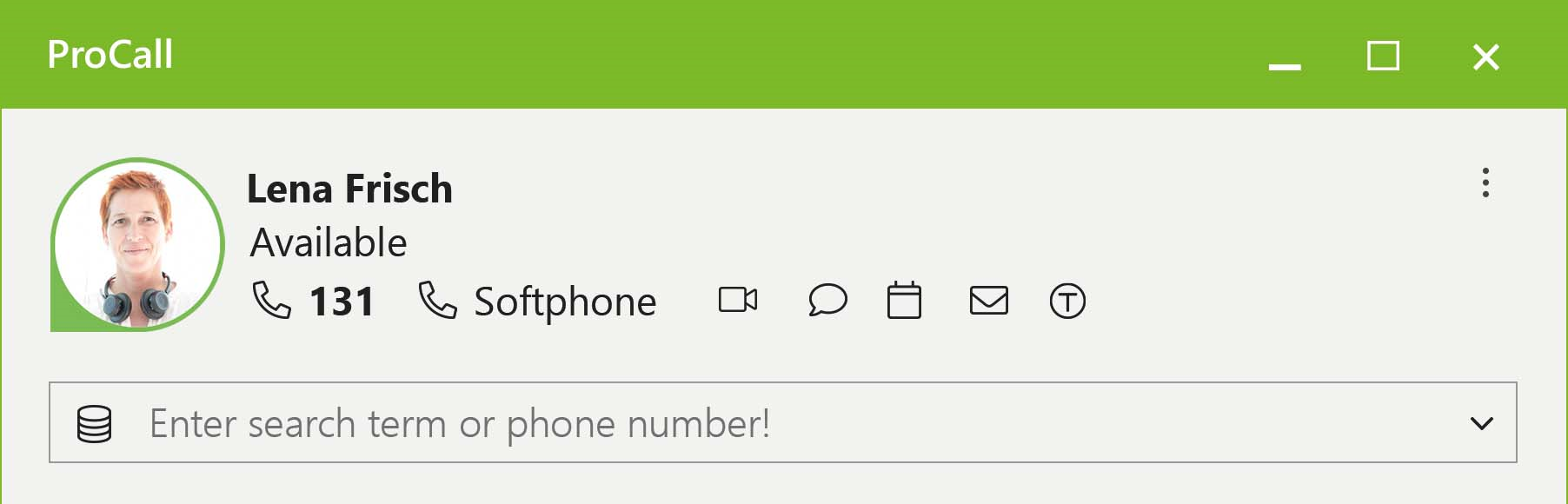Click Lena Frisch's profile picture
The width and height of the screenshot is (1568, 504).
tap(137, 244)
